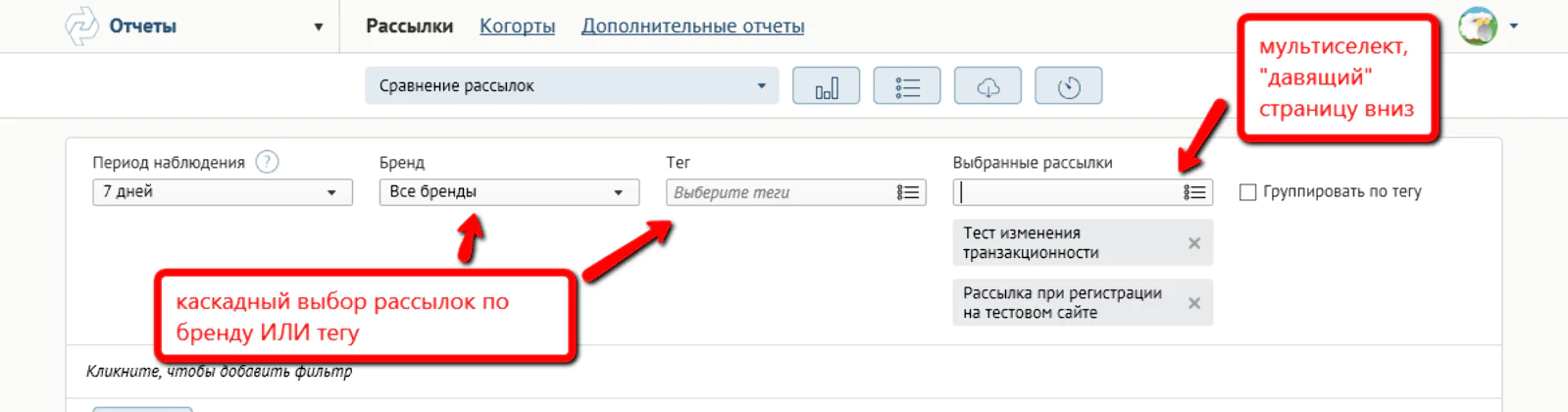Screen dimensions: 1568x412
Task: Click the help question mark near Период наблюдения
Action: click(x=267, y=162)
